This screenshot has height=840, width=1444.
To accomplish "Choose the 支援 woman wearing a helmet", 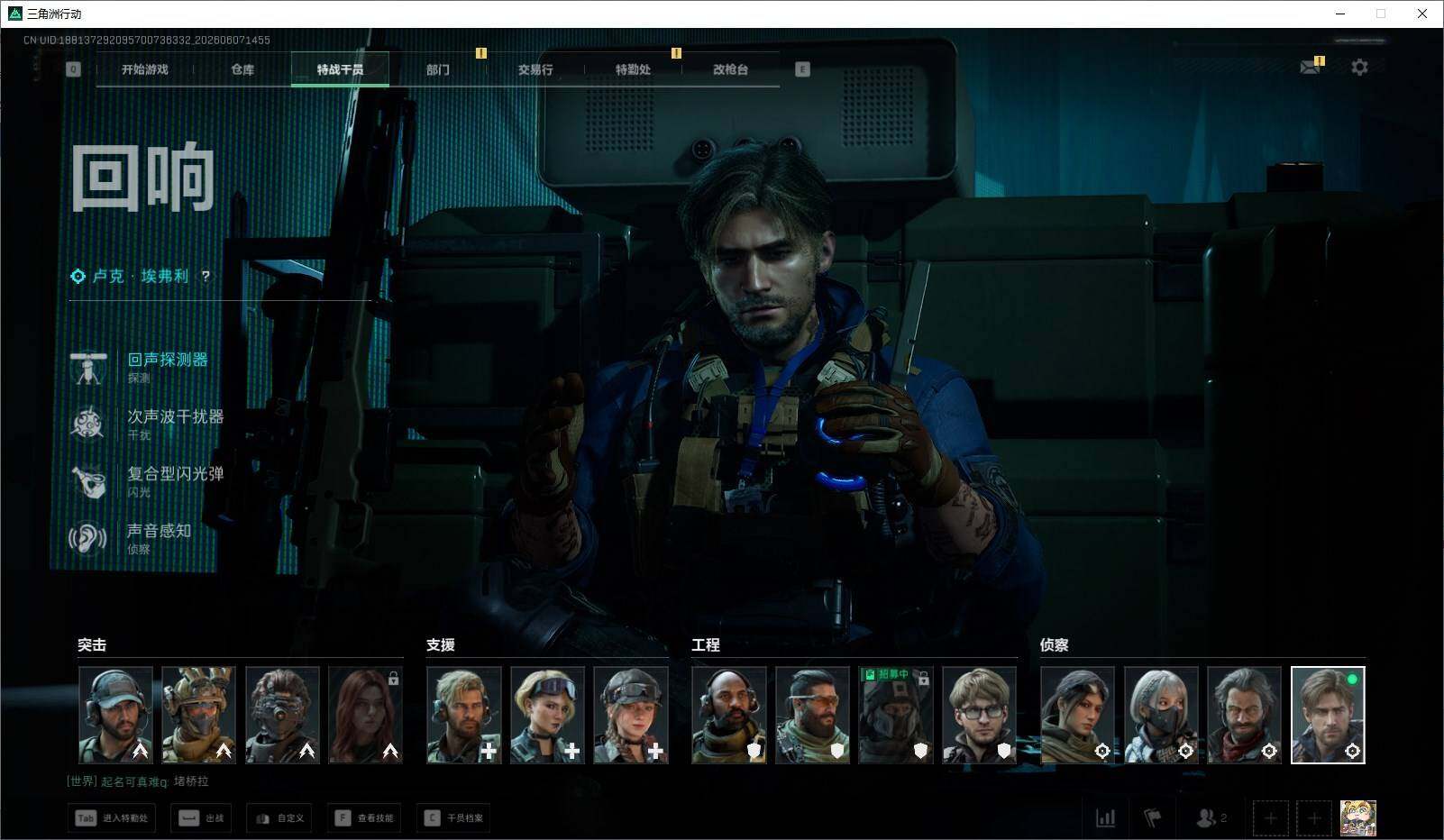I will [x=631, y=715].
